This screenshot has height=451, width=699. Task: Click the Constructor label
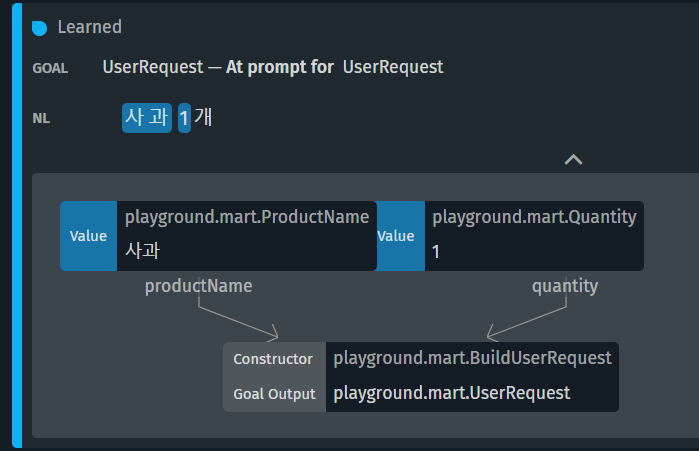point(273,359)
